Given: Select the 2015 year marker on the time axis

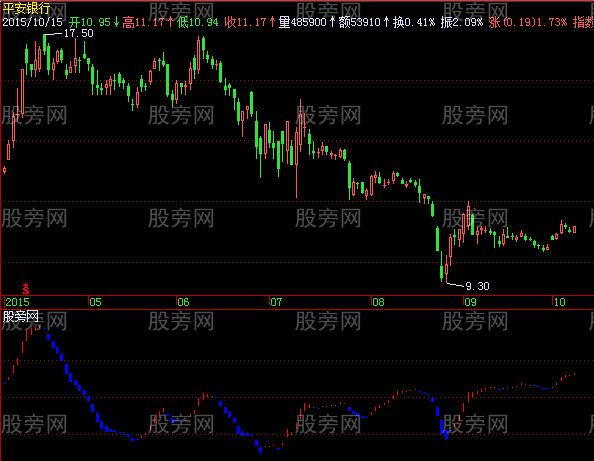Looking at the screenshot, I should (17, 302).
